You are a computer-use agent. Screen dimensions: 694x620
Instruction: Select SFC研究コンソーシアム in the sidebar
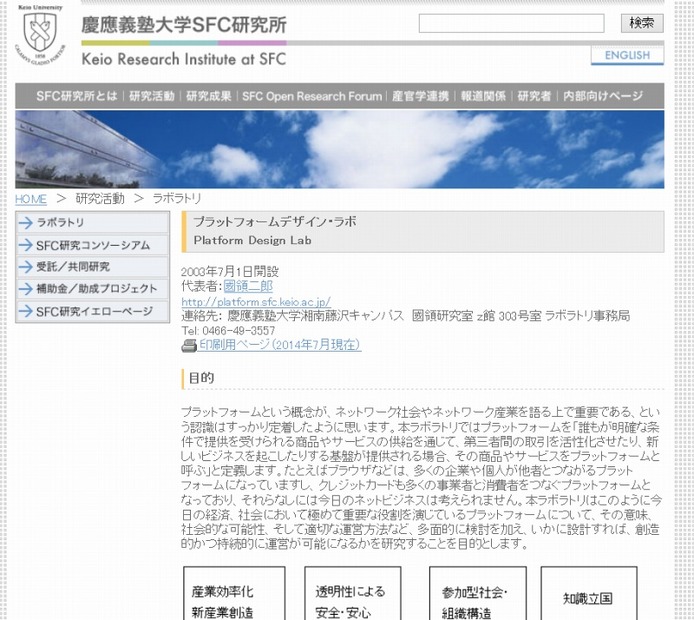tap(93, 245)
